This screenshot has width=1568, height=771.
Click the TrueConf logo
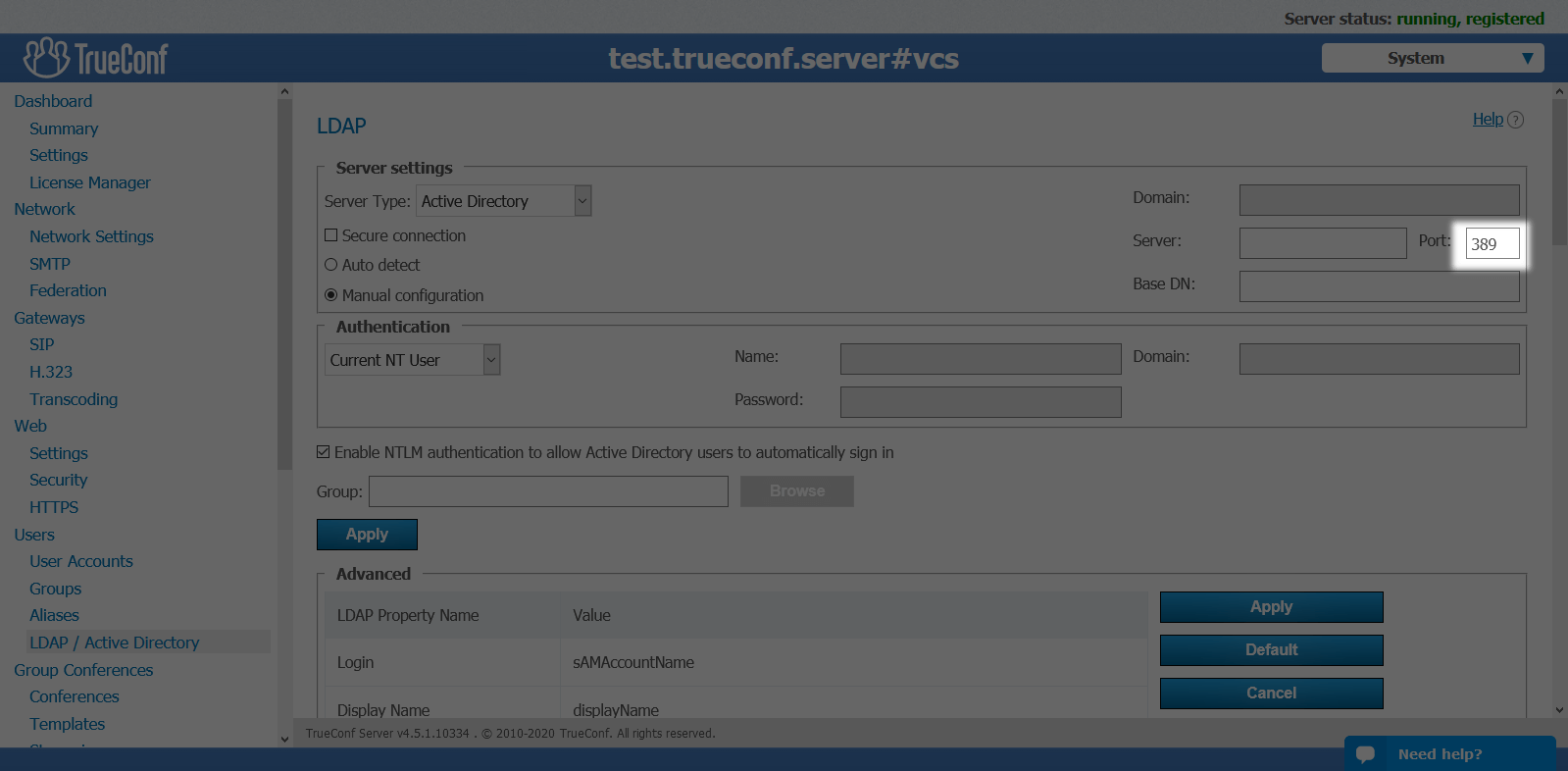96,58
